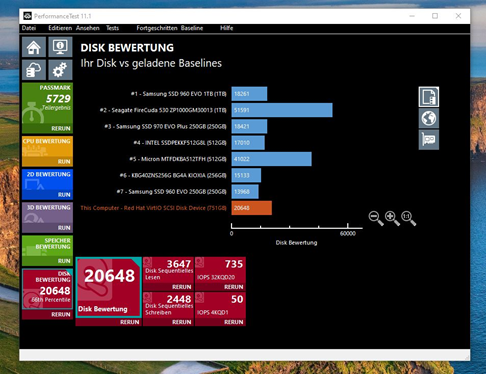Click the 'DISK BEWERTUNG' heading
The height and width of the screenshot is (374, 486).
coord(127,48)
